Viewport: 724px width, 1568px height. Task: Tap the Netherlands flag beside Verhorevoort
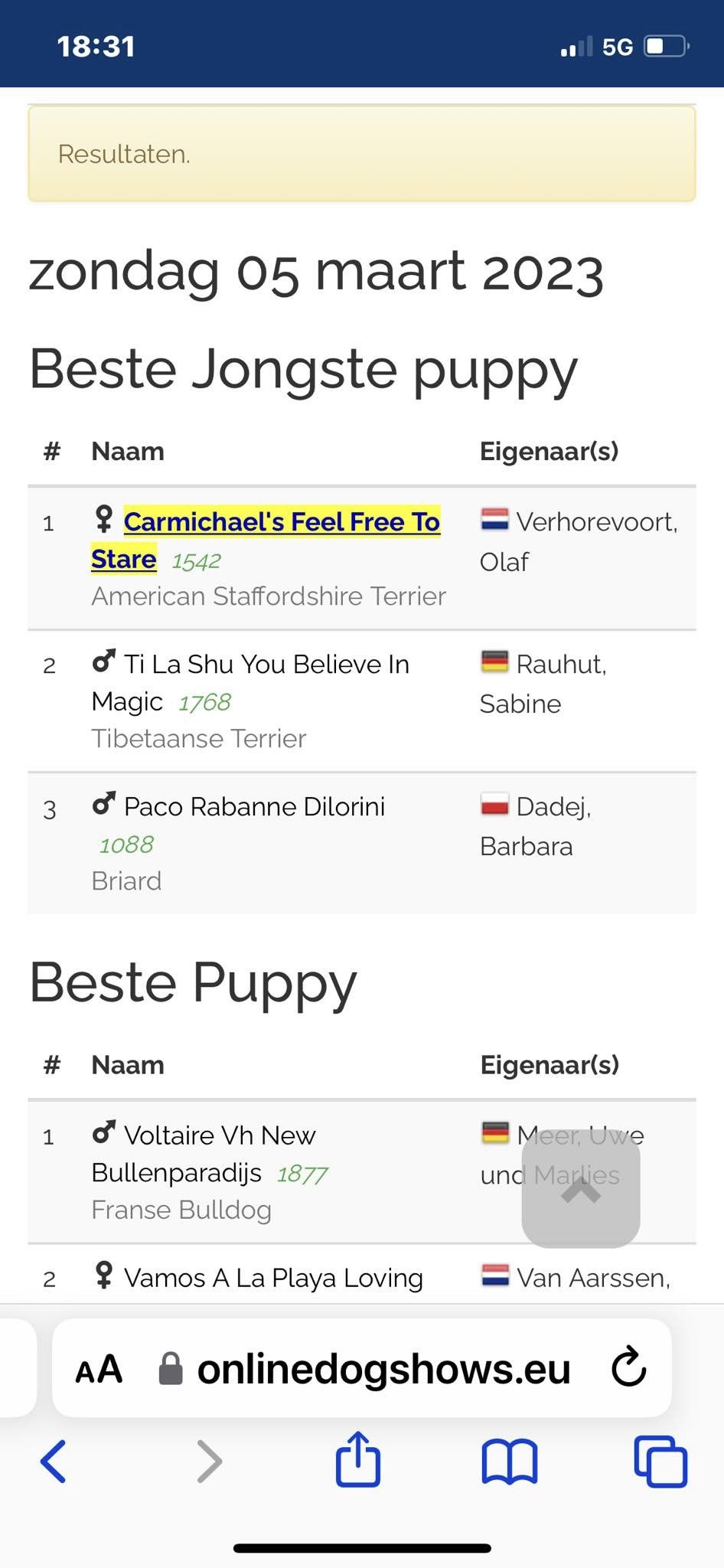click(x=494, y=520)
